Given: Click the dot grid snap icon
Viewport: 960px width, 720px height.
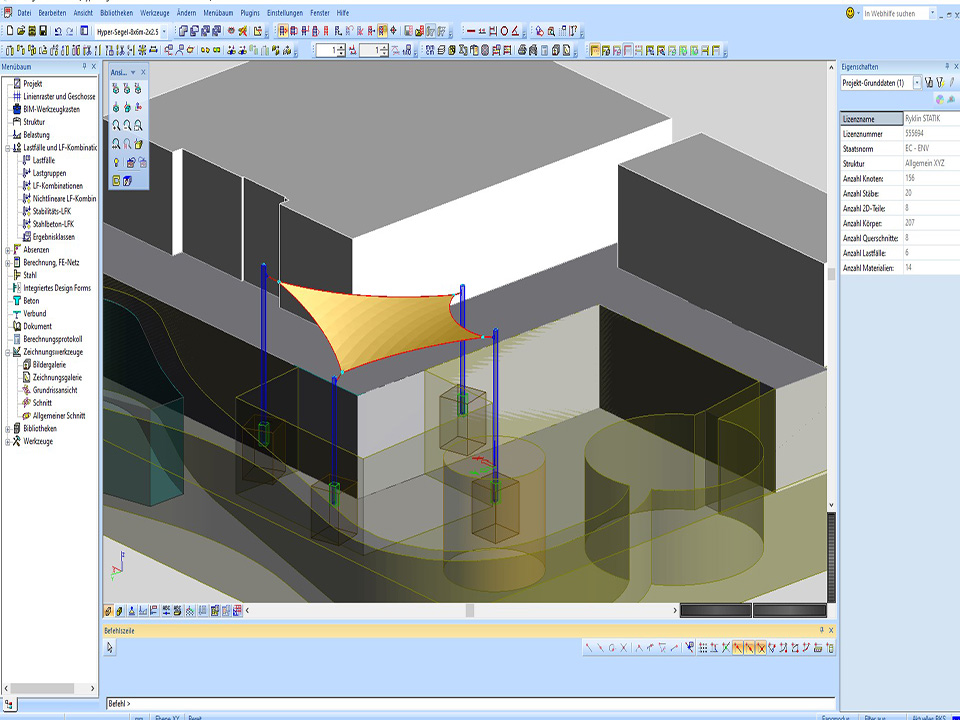Looking at the screenshot, I should coord(703,648).
